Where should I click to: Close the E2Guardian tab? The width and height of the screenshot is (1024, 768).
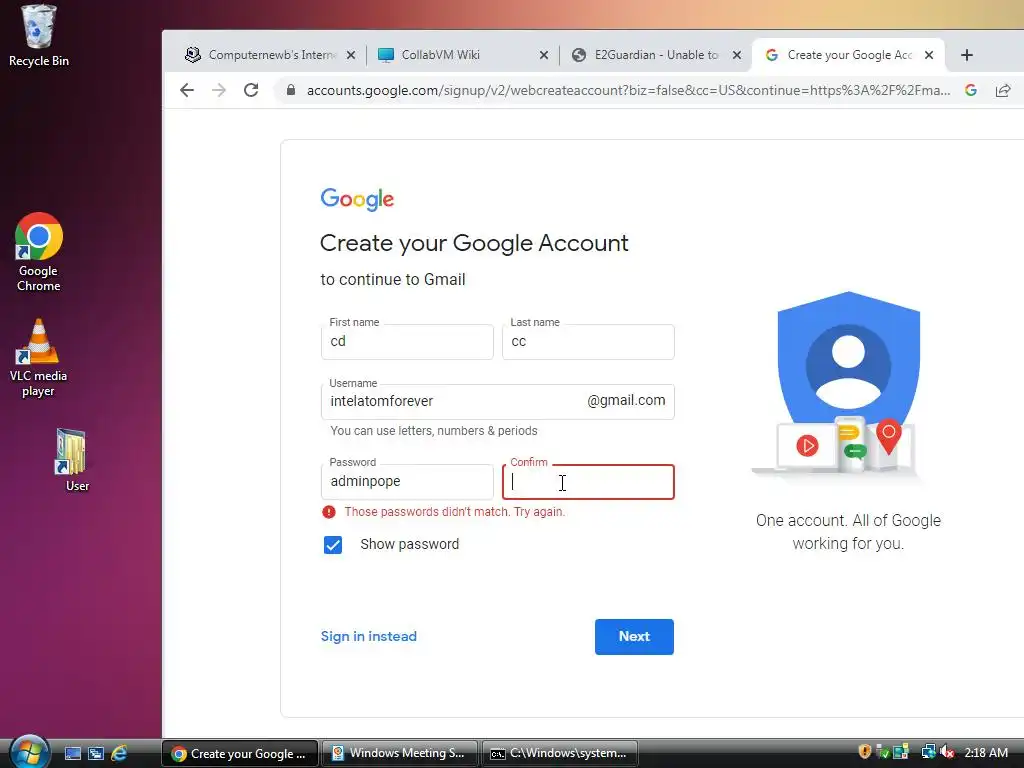pos(737,55)
